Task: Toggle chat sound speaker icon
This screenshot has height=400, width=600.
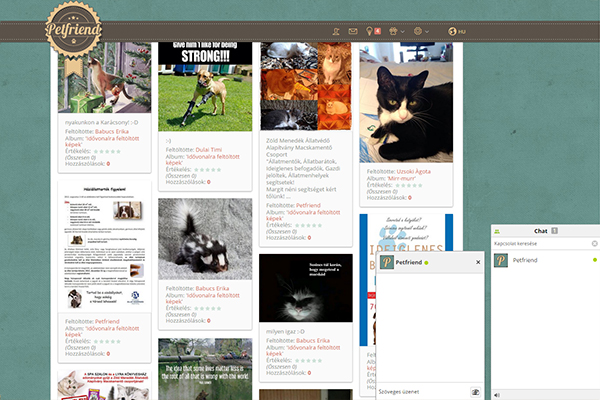Action: tap(497, 392)
